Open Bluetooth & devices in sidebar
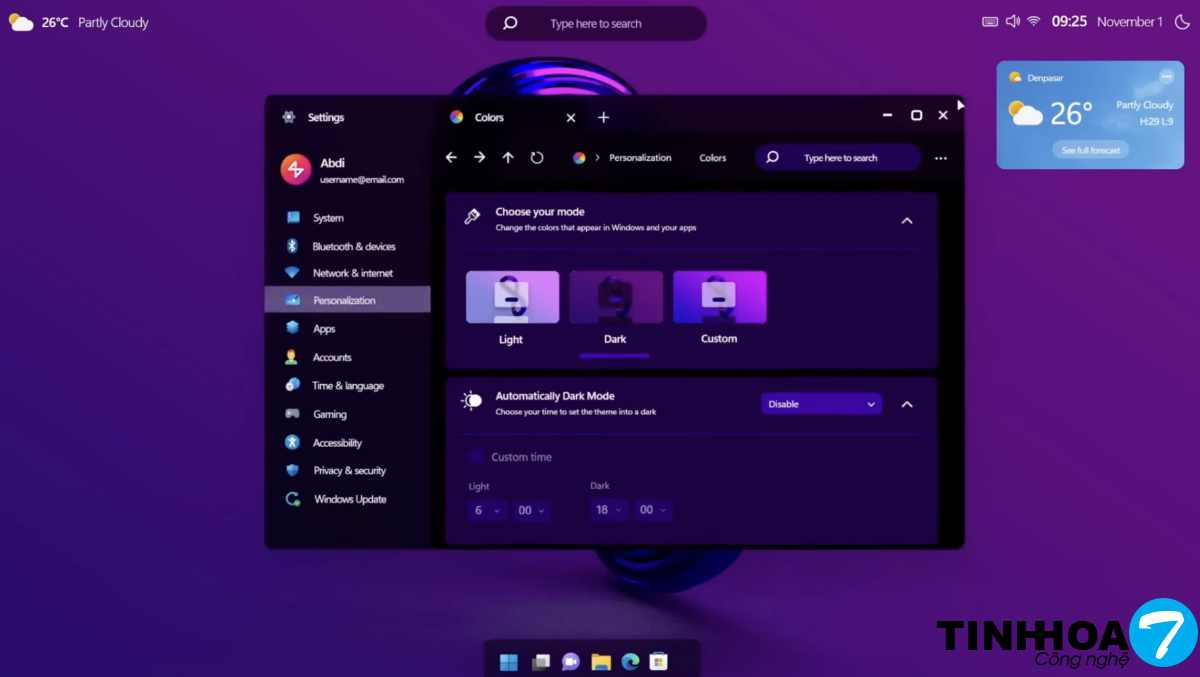The width and height of the screenshot is (1200, 677). pos(353,246)
